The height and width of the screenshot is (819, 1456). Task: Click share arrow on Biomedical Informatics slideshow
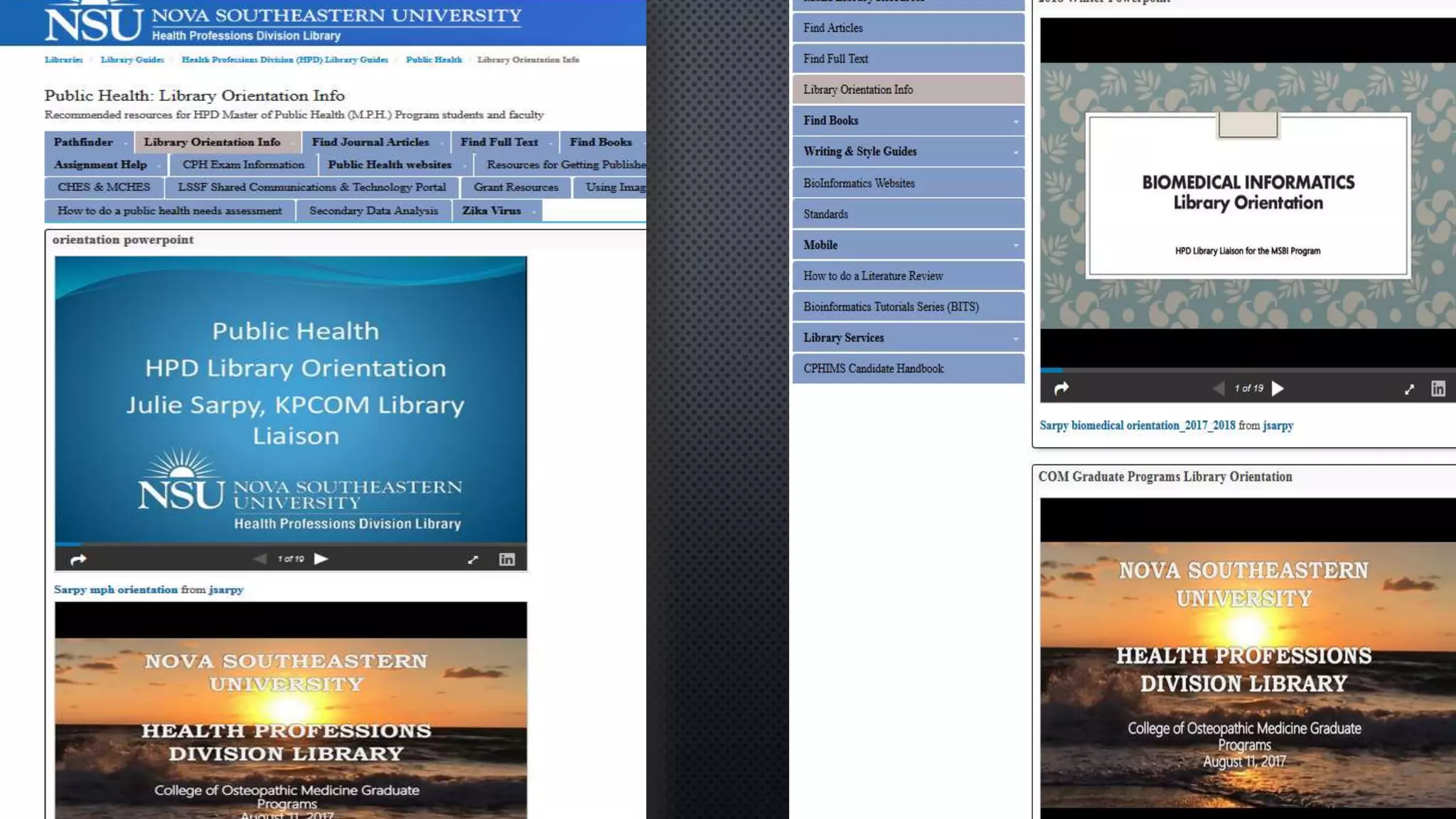point(1061,389)
